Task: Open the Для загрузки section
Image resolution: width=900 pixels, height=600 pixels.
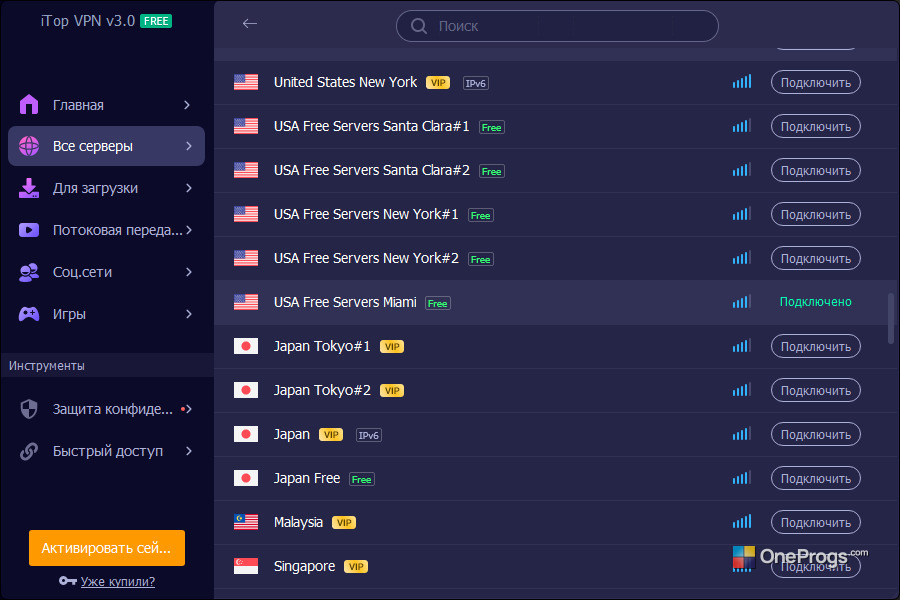Action: 107,188
